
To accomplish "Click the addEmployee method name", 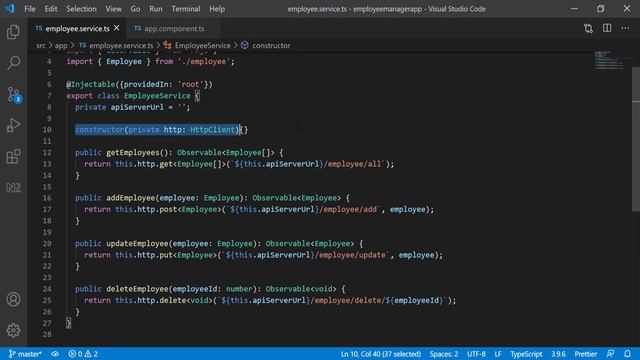I will click(x=131, y=198).
